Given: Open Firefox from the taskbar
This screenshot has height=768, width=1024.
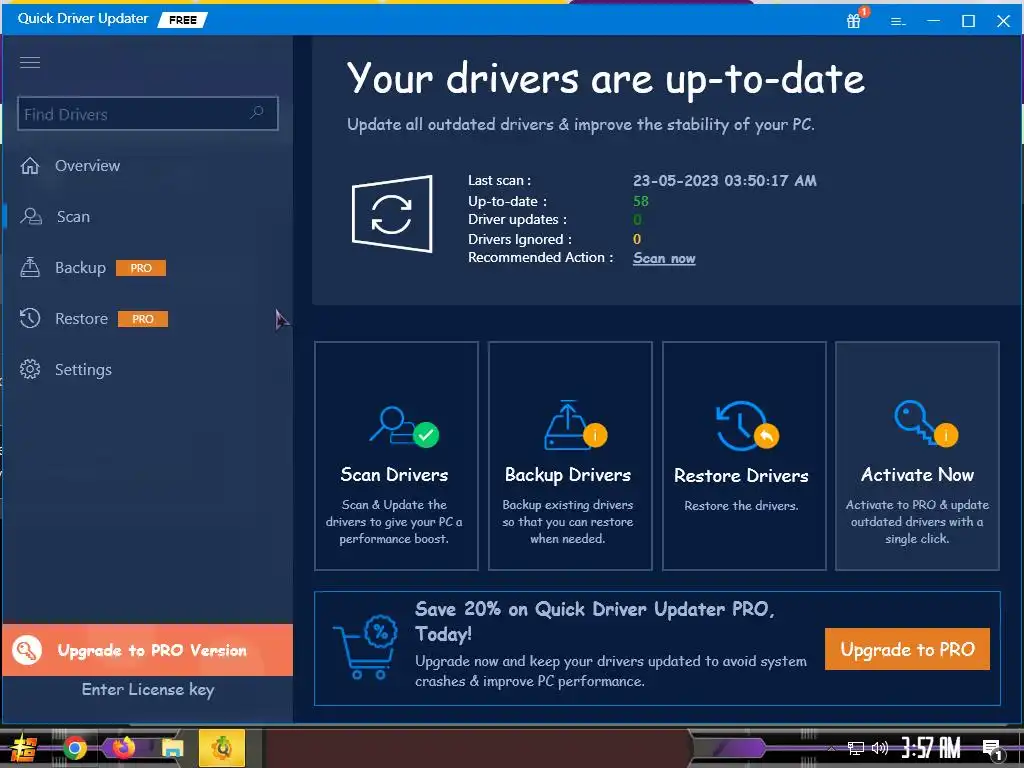Looking at the screenshot, I should 123,748.
